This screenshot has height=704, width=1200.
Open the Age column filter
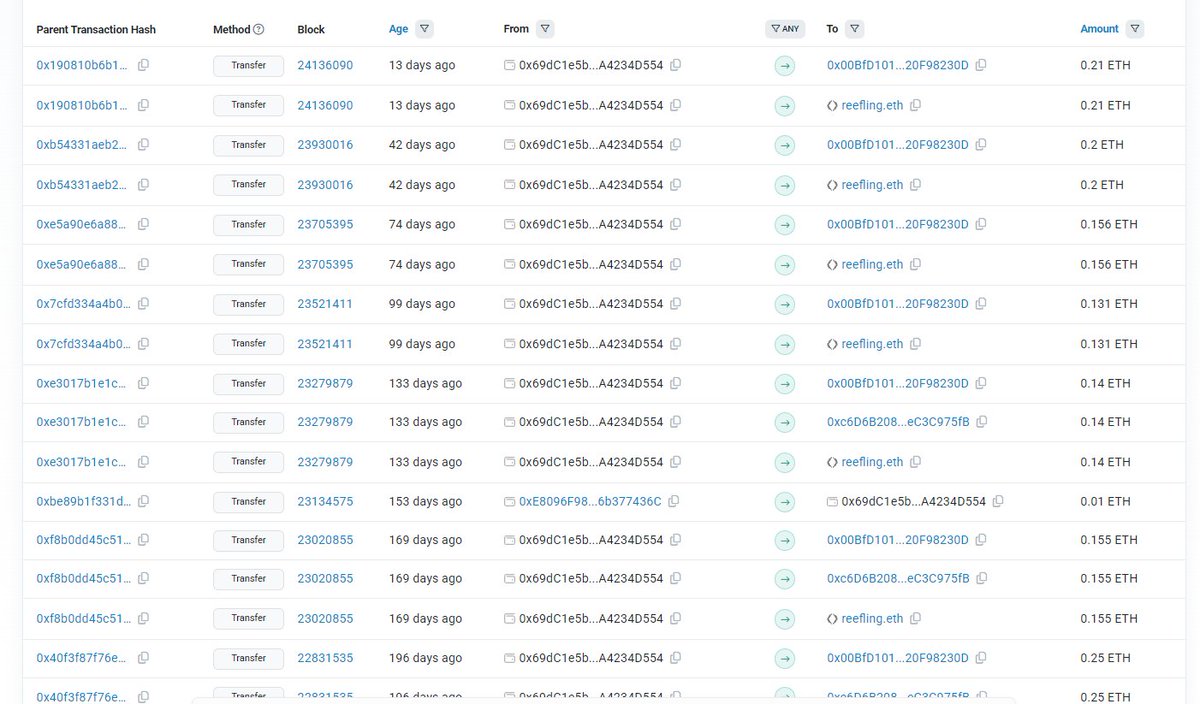coord(424,29)
